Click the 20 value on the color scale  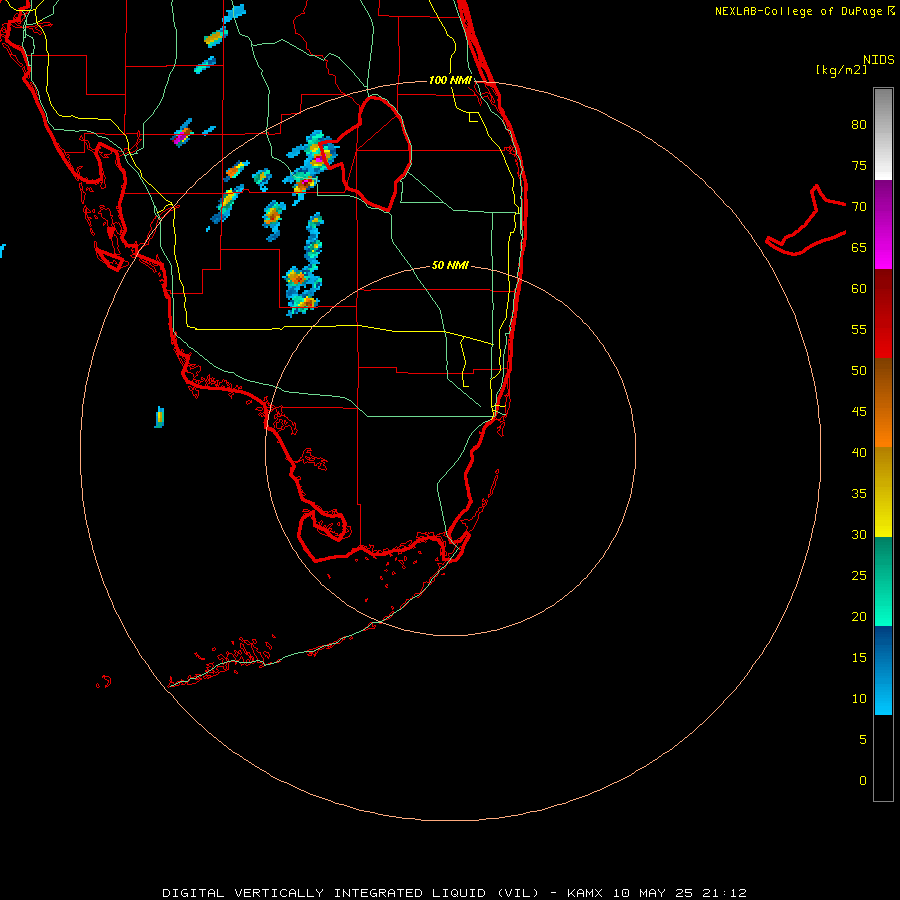[x=859, y=616]
